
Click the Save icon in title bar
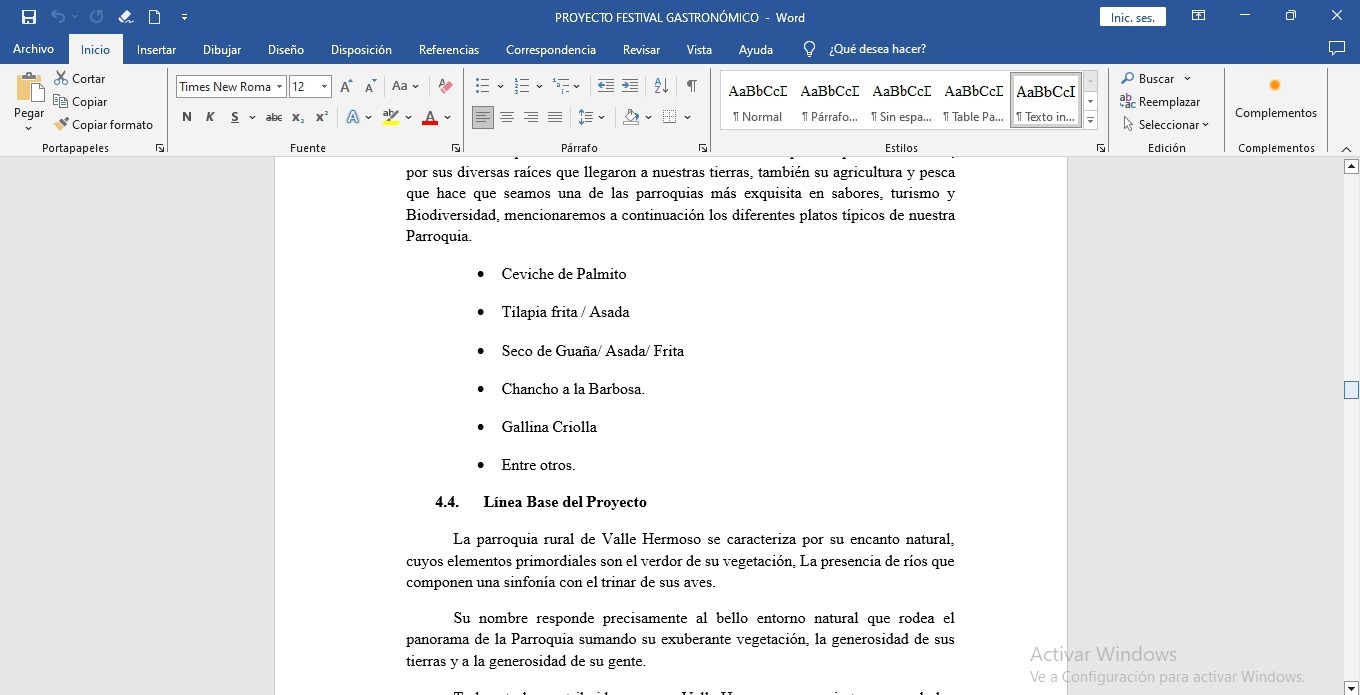29,17
